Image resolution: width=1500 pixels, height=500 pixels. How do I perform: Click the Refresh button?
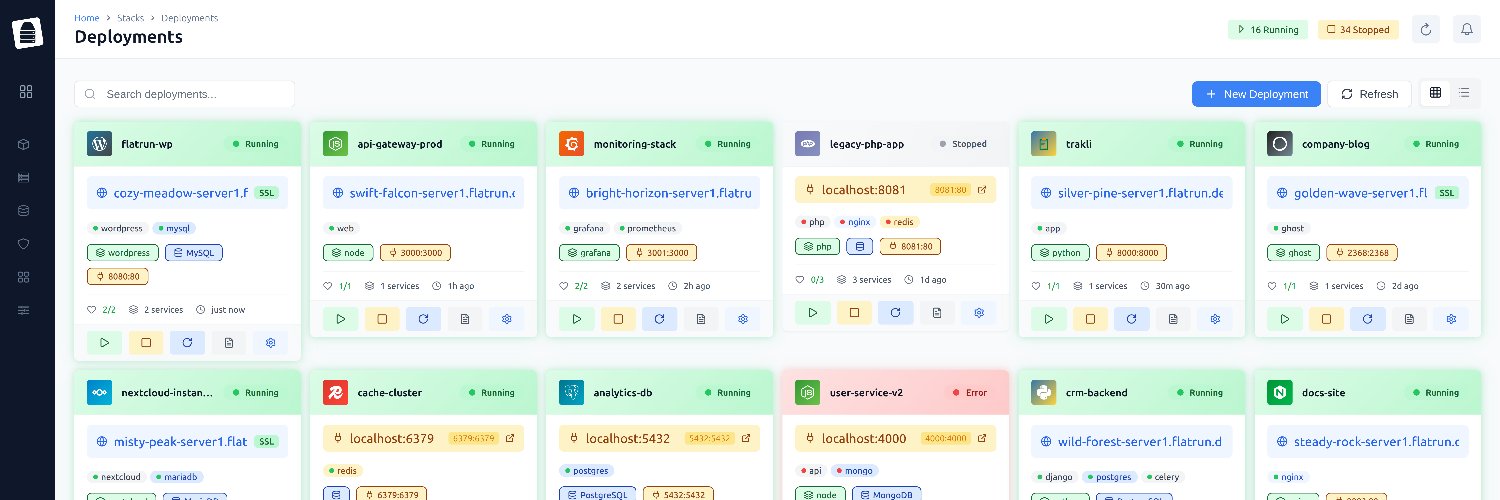click(x=1369, y=94)
